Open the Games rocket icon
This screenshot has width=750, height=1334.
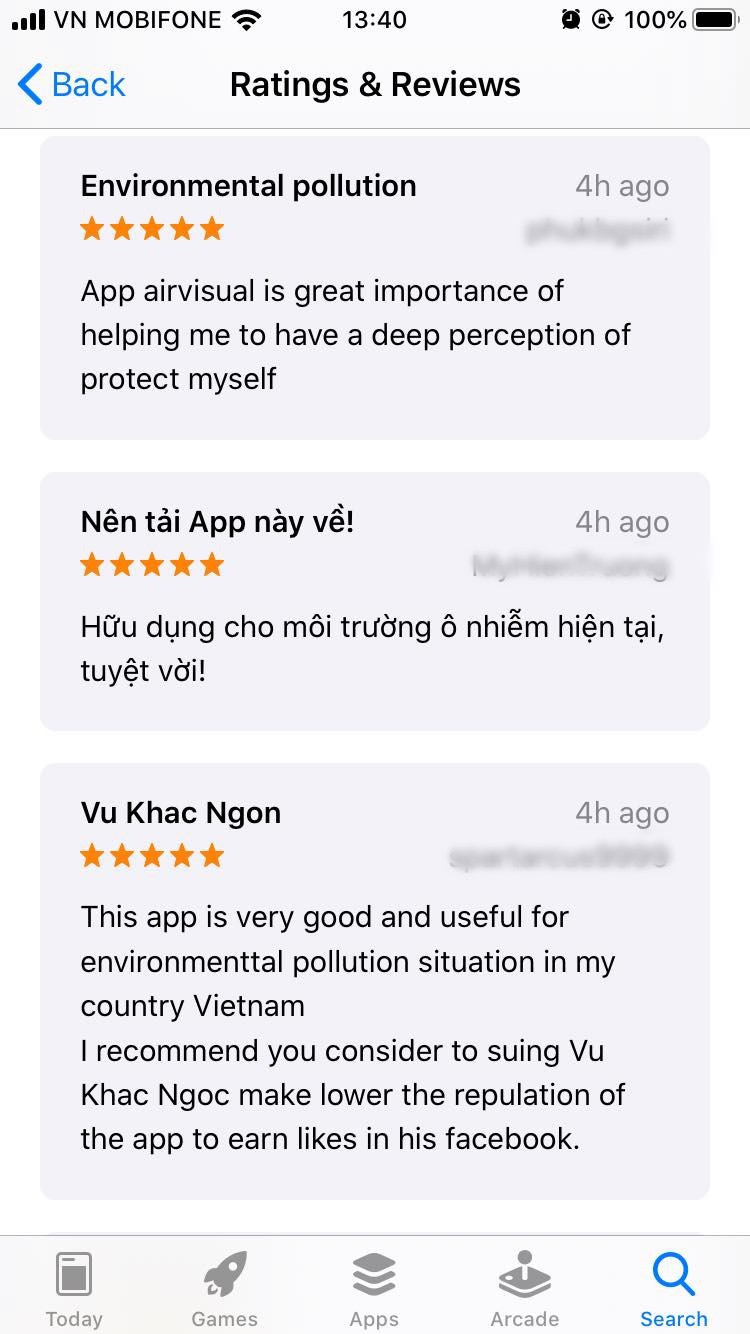click(224, 1274)
